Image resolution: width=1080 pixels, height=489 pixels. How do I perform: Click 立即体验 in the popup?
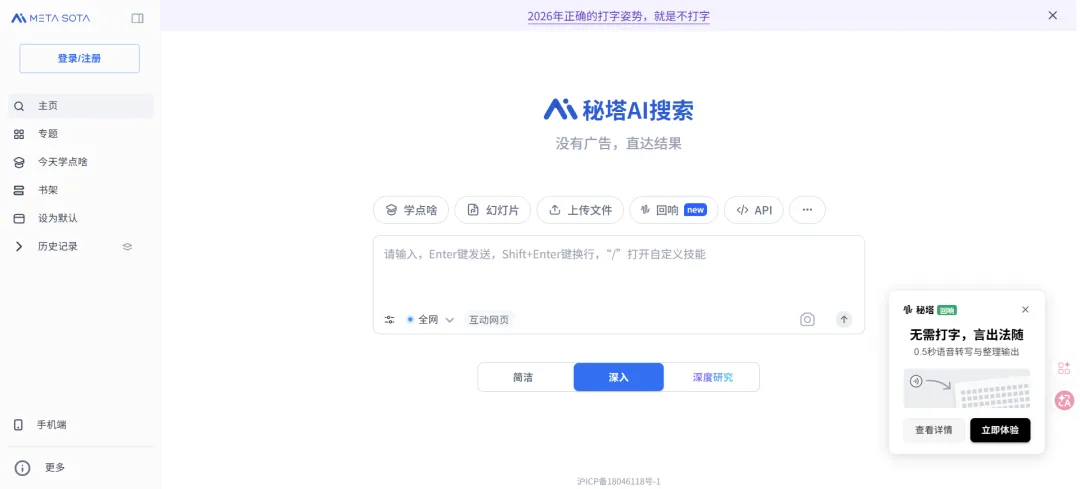1000,430
